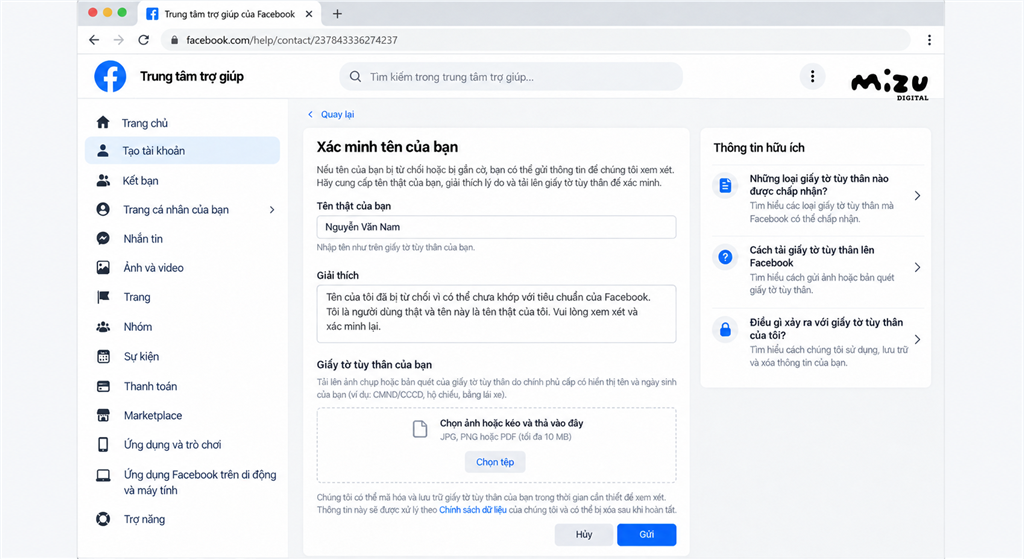This screenshot has width=1024, height=559.
Task: Click the padlock icon in the address bar
Action: click(x=174, y=40)
